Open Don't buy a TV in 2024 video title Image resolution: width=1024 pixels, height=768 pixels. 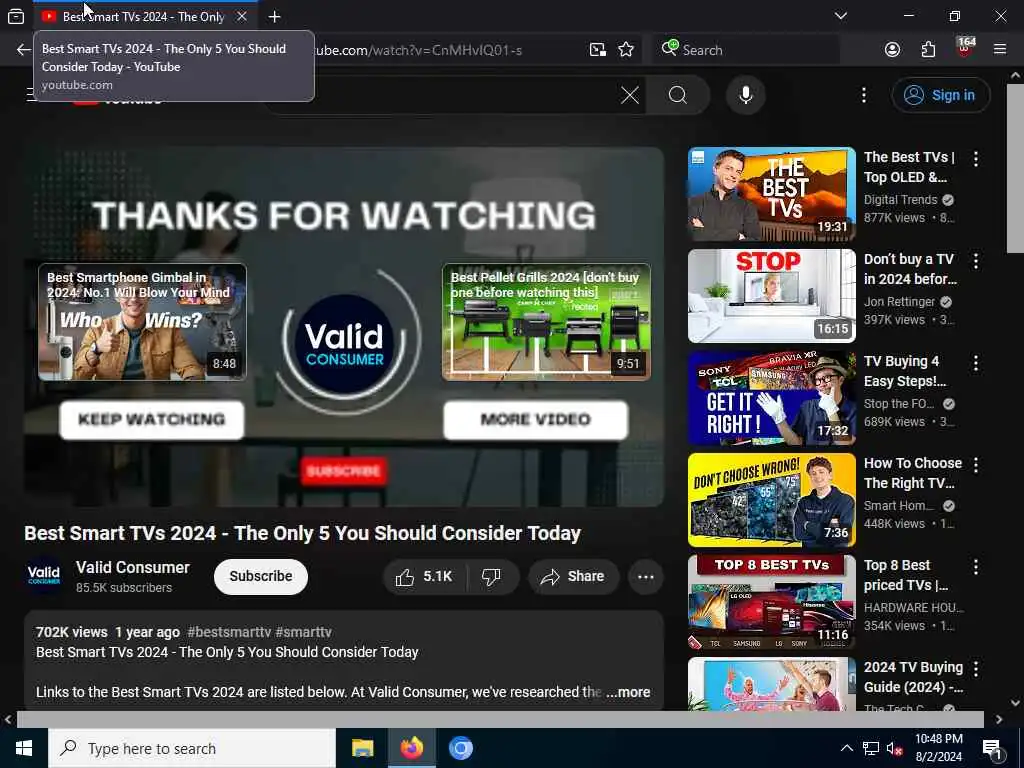click(910, 269)
